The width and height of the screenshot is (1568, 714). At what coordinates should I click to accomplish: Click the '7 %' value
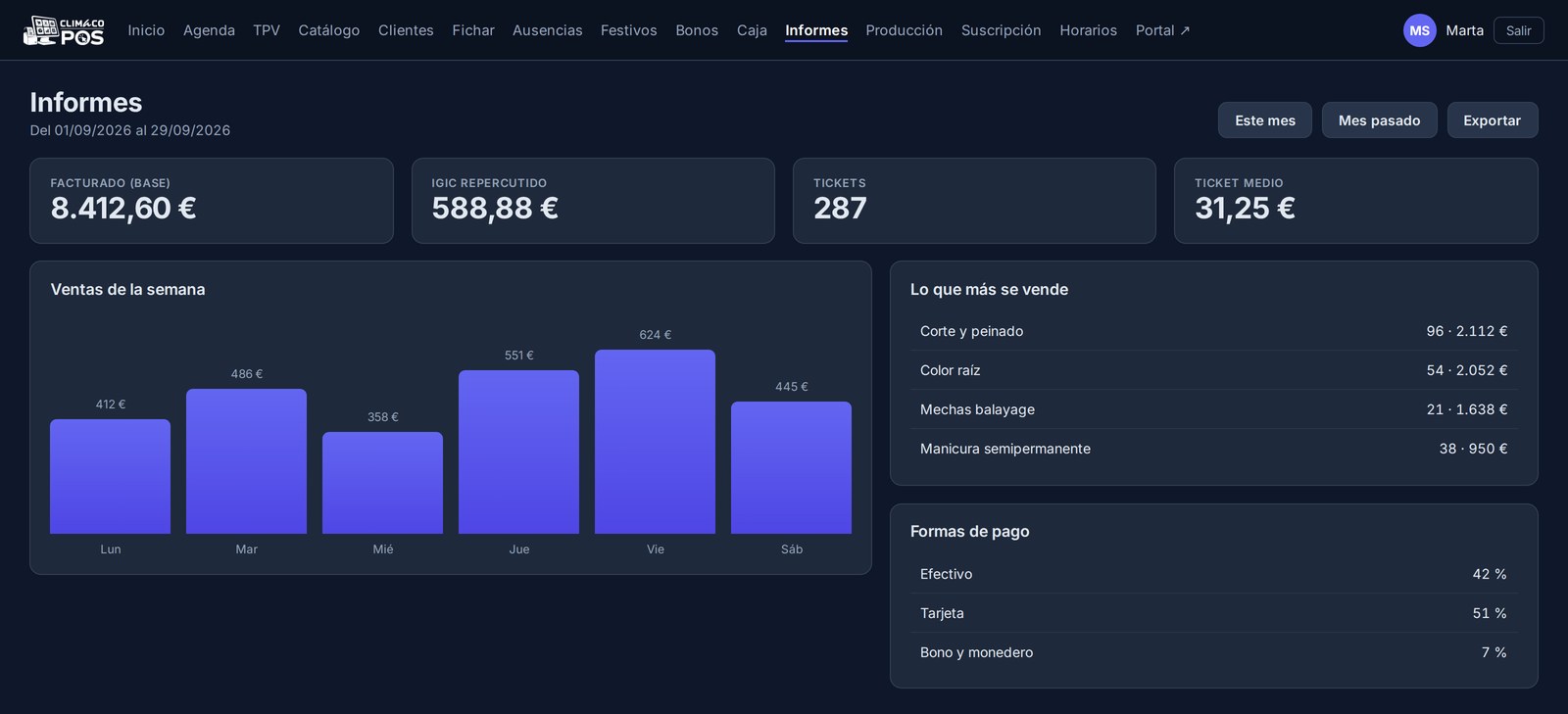tap(1494, 652)
